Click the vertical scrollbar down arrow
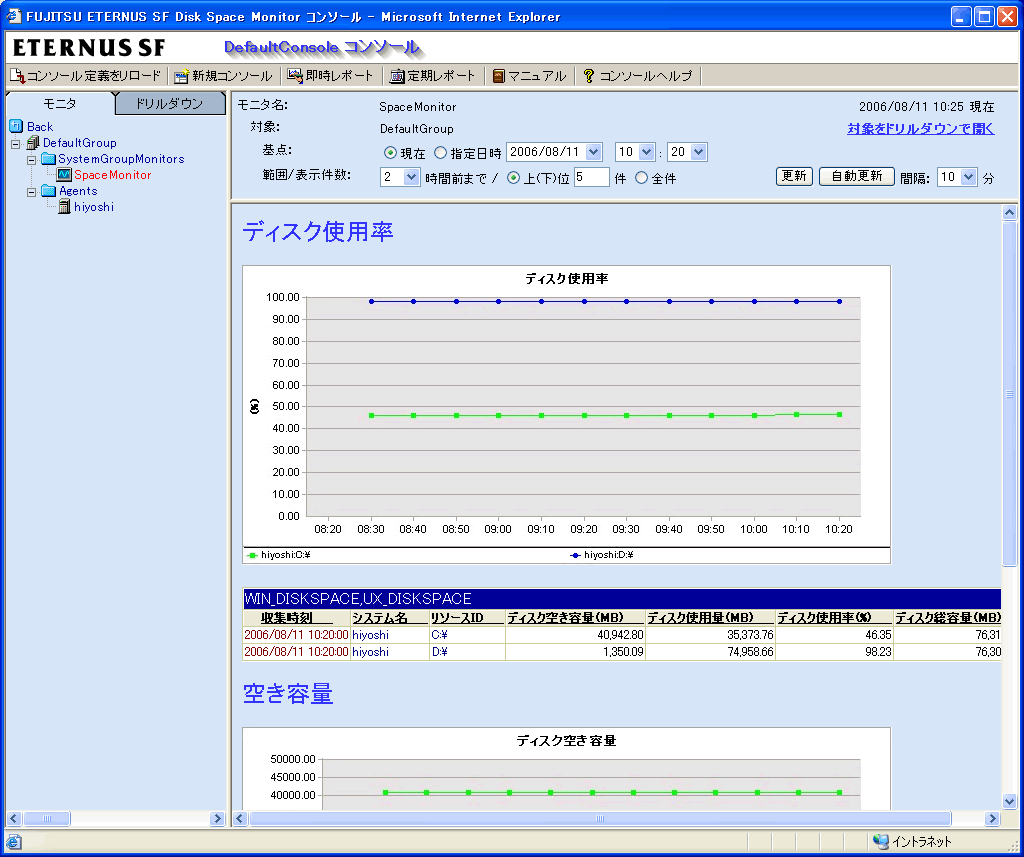Viewport: 1024px width, 857px height. point(1009,800)
